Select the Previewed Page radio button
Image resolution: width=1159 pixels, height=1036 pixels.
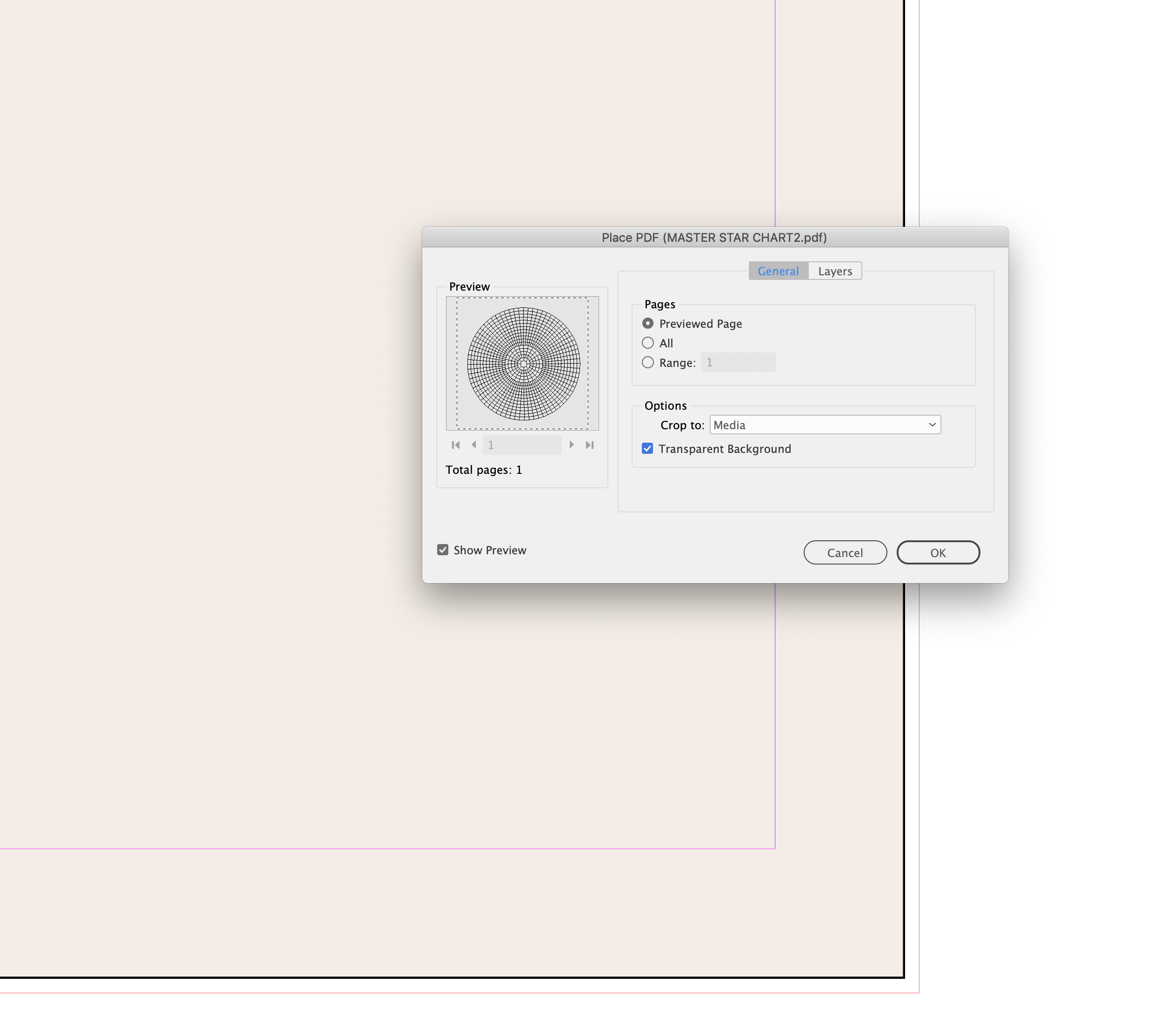[648, 323]
